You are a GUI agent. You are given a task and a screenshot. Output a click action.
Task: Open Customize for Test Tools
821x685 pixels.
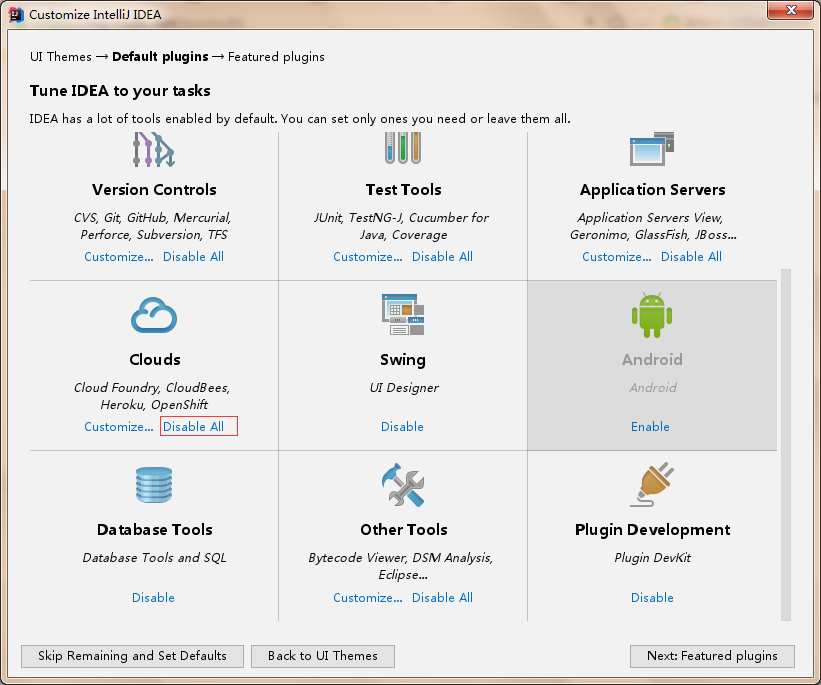point(368,257)
